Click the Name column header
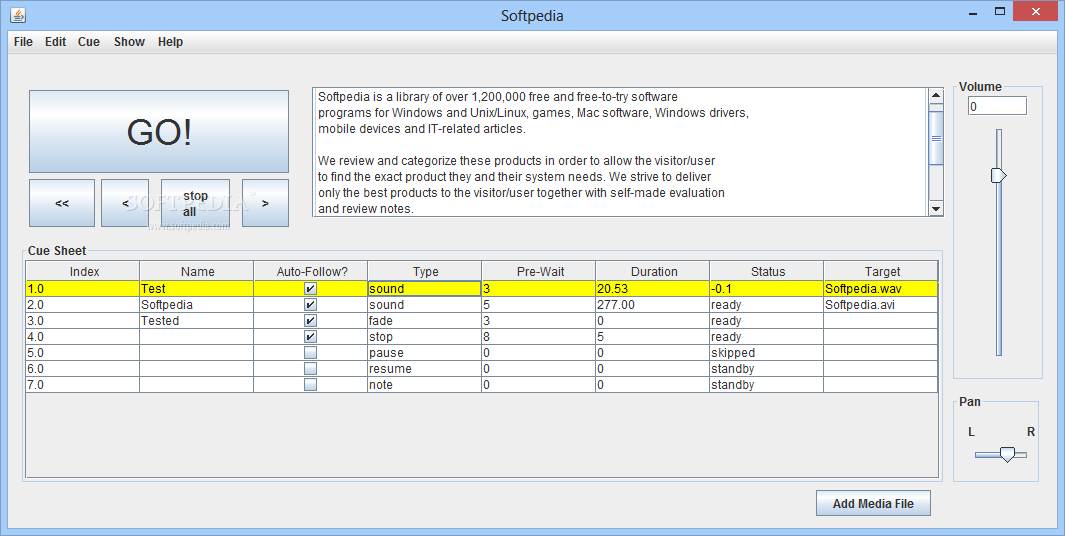This screenshot has height=536, width=1065. coord(198,272)
